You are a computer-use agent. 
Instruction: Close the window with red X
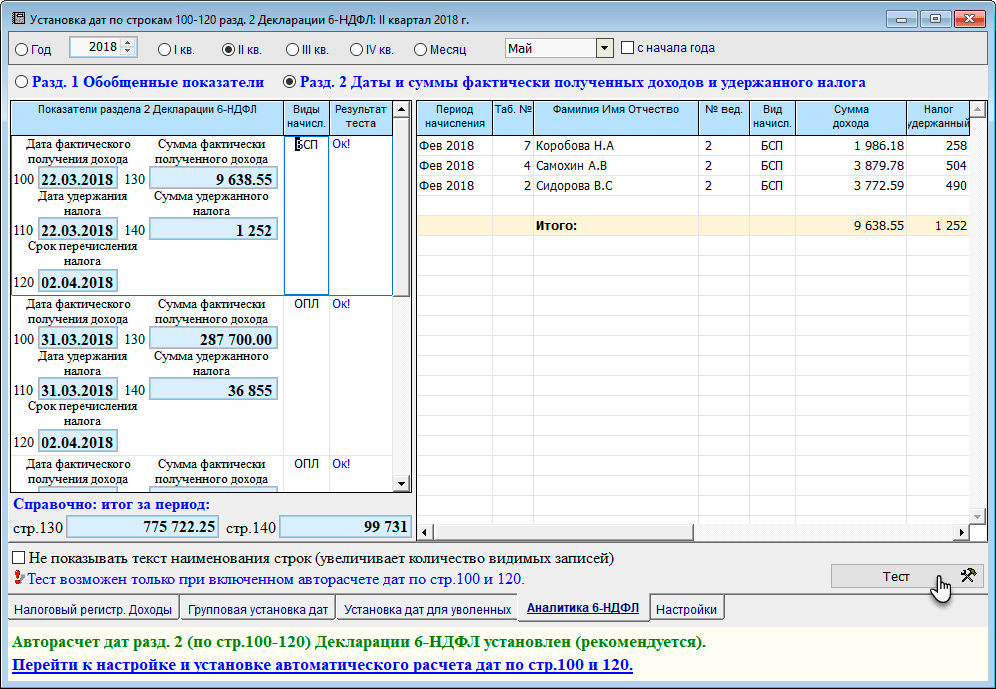tap(969, 19)
